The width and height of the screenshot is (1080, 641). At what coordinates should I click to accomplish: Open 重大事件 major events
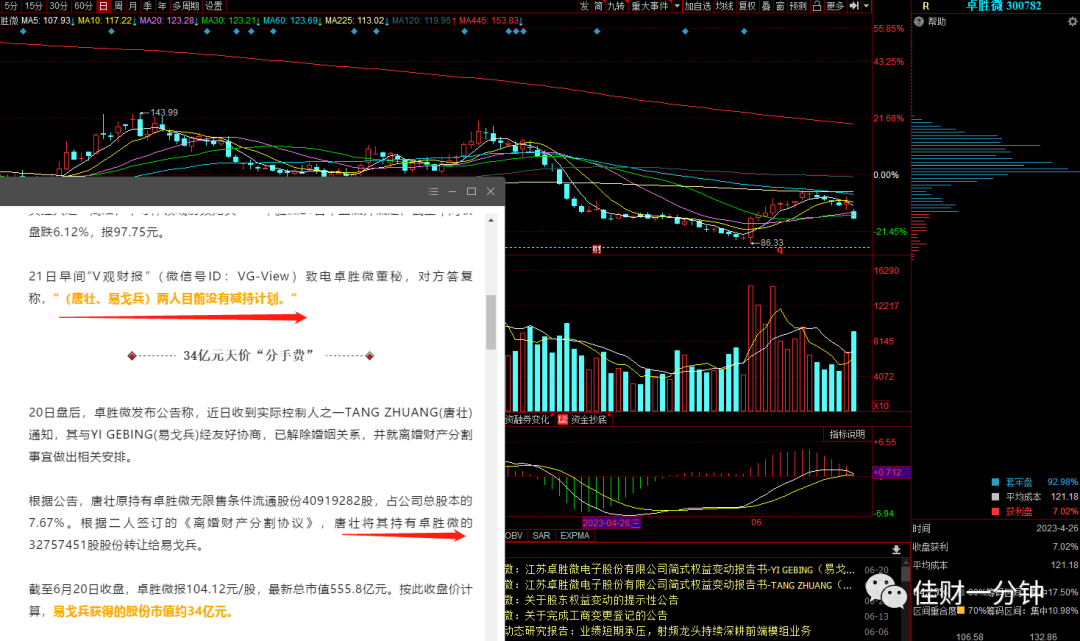click(x=650, y=6)
